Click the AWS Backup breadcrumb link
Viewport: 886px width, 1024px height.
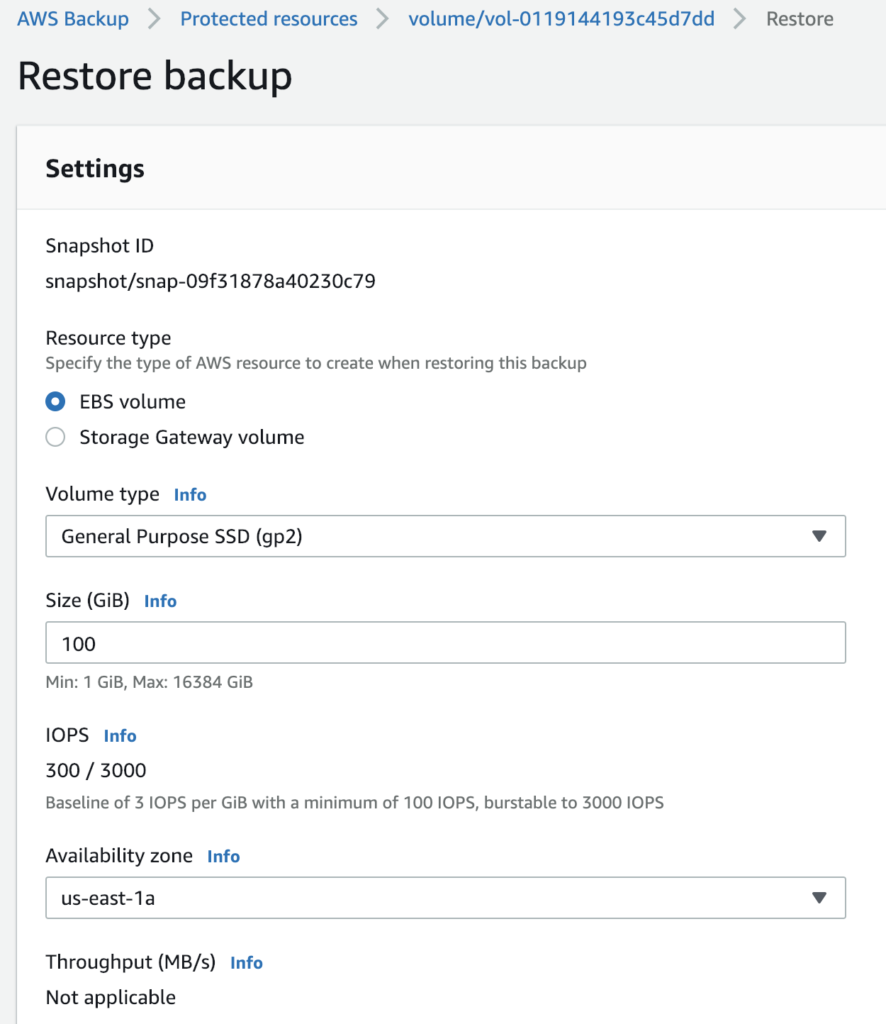pos(73,19)
